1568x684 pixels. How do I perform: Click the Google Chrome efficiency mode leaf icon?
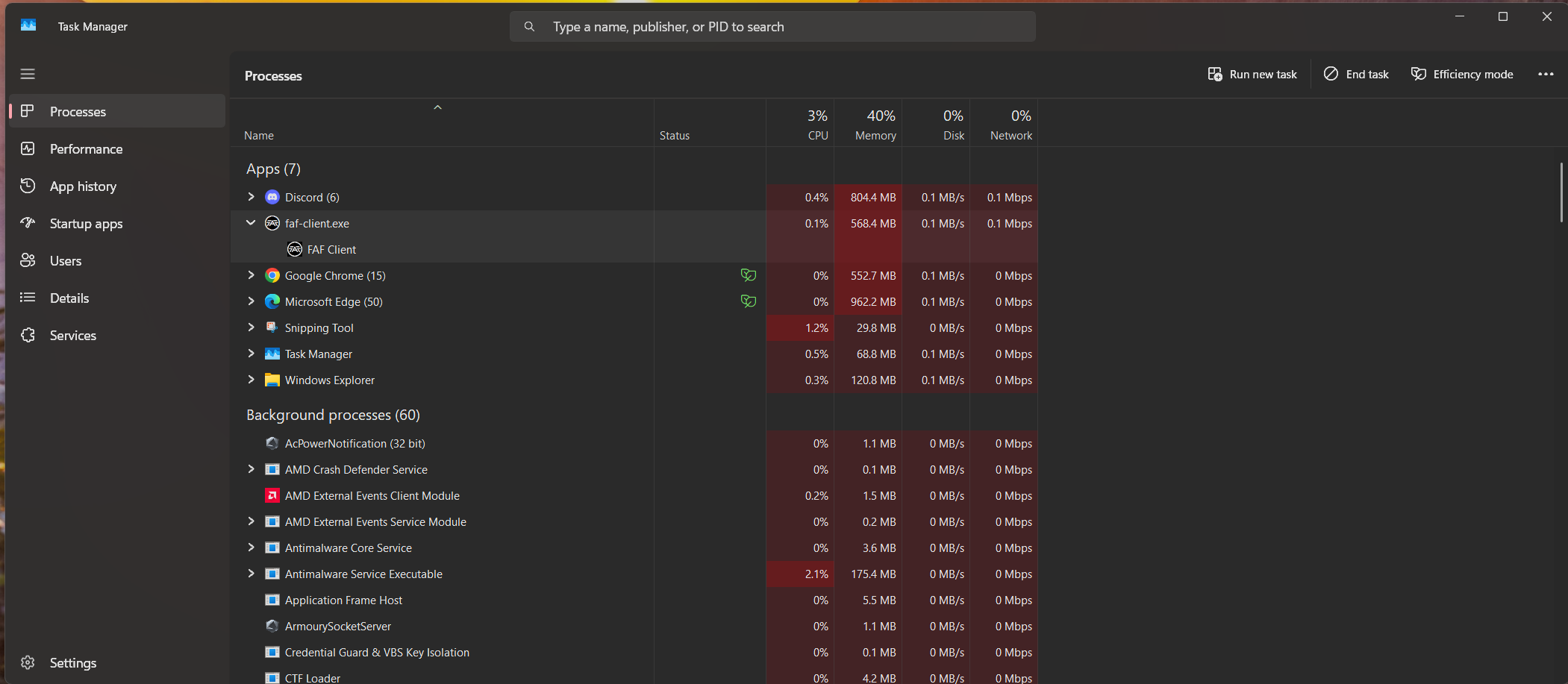pos(749,275)
